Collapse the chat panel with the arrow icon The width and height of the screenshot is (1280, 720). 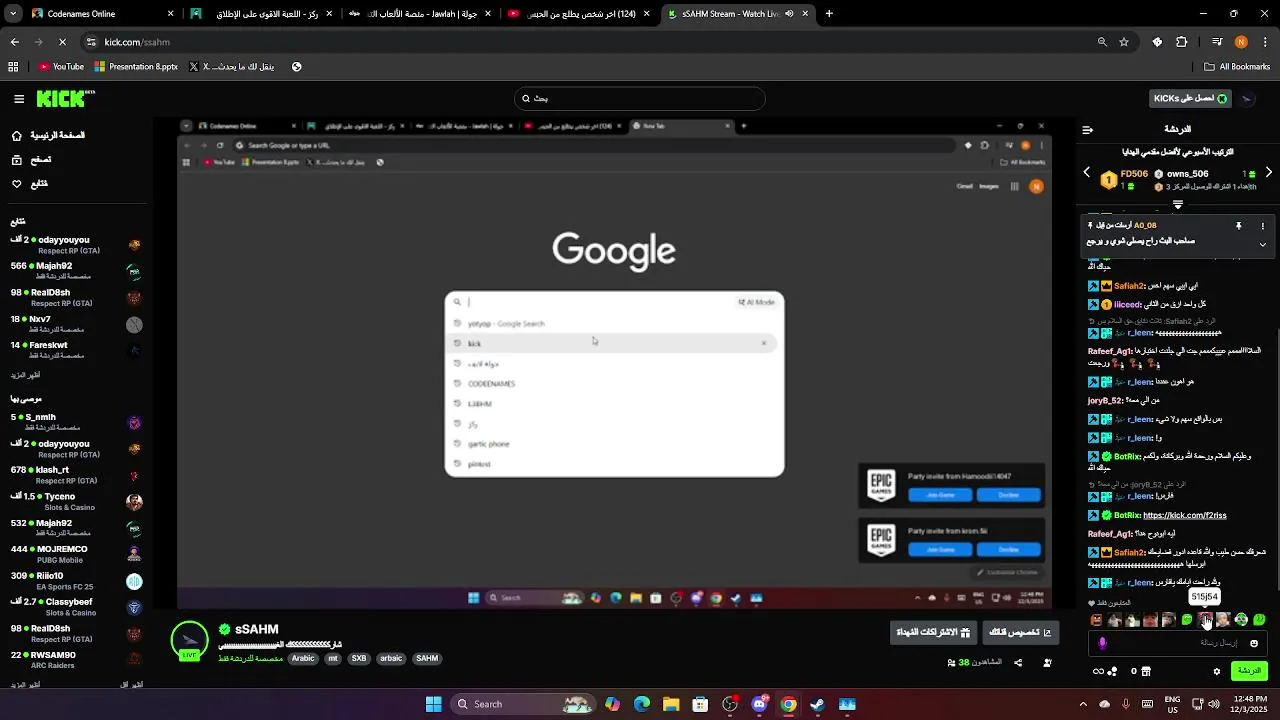click(1088, 130)
